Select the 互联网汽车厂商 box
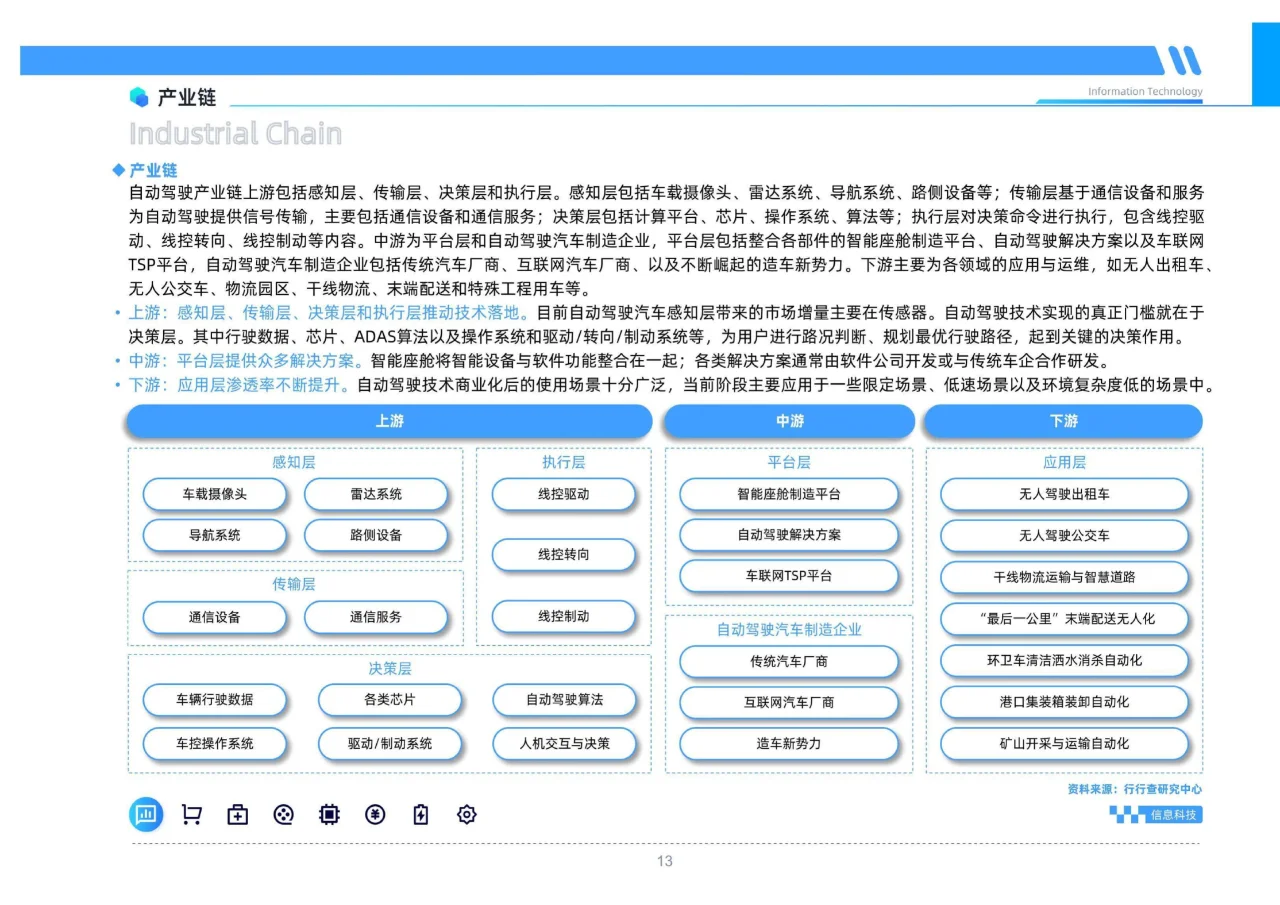The image size is (1280, 905). coord(789,702)
